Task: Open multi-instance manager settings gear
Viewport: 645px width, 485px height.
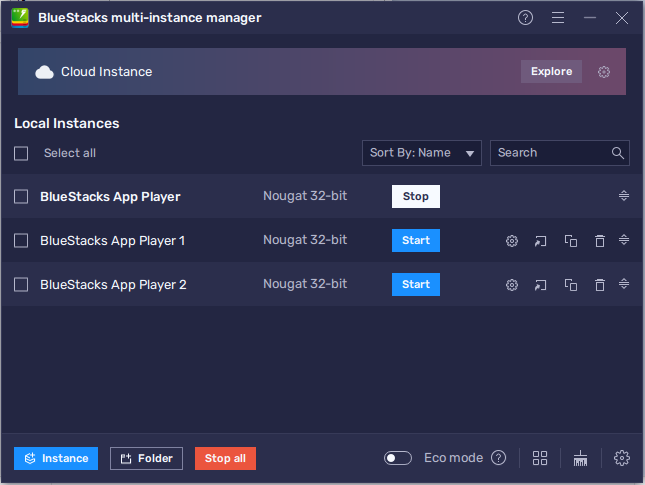Action: pyautogui.click(x=622, y=458)
